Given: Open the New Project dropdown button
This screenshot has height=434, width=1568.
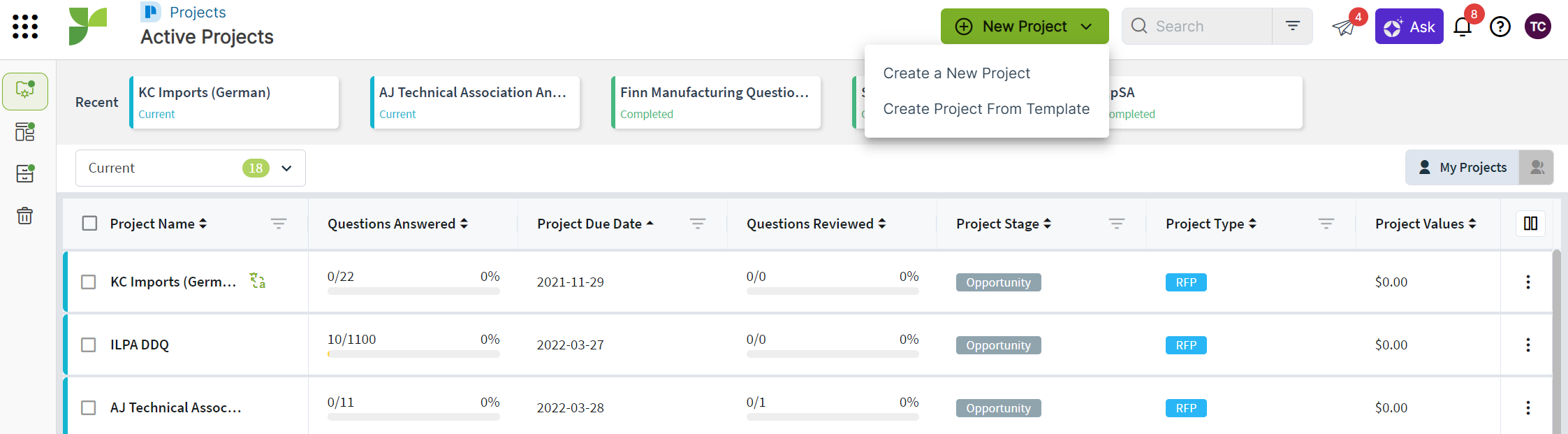Looking at the screenshot, I should [1025, 27].
